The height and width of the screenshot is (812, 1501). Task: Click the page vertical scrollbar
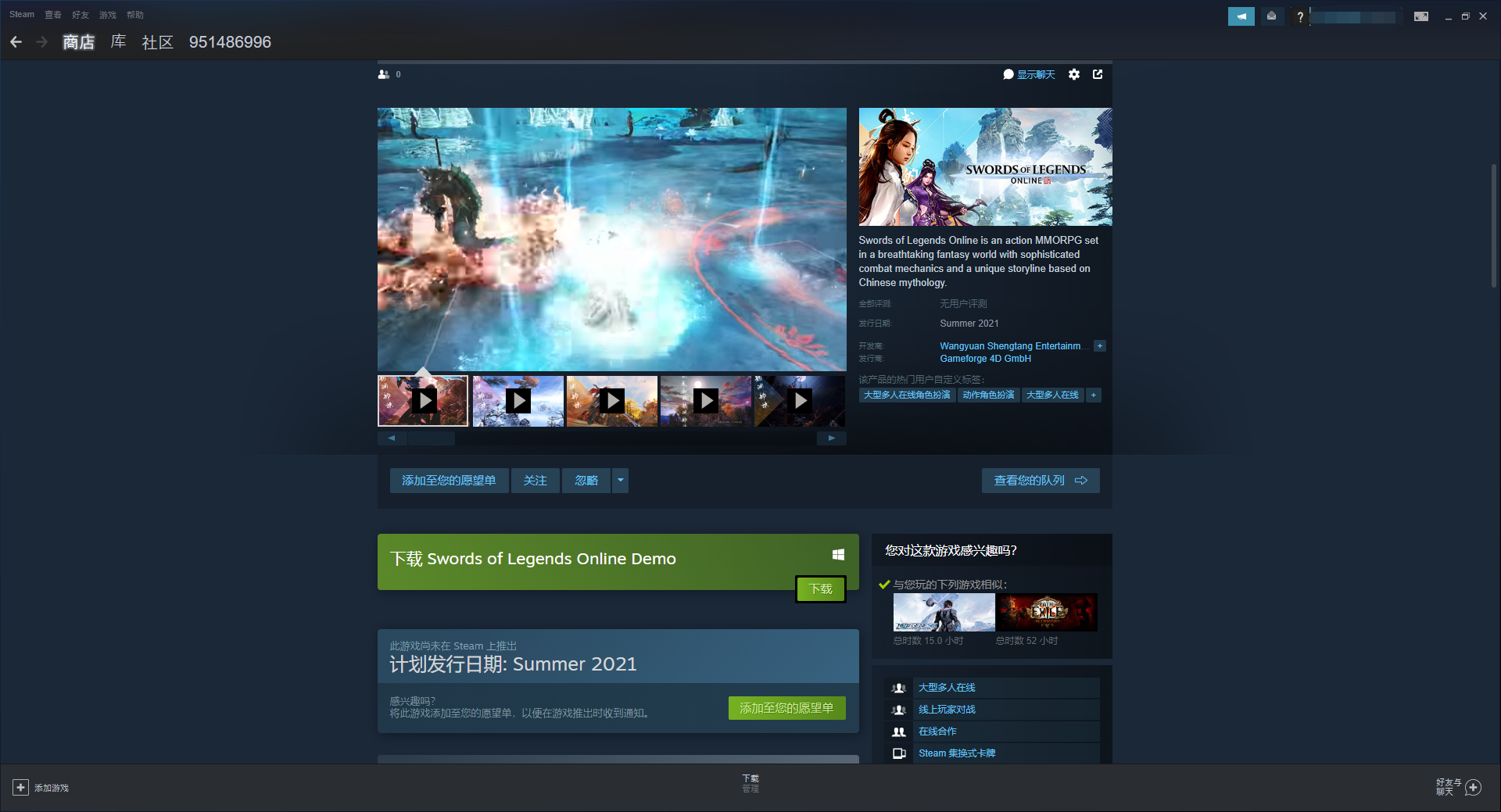click(1493, 226)
